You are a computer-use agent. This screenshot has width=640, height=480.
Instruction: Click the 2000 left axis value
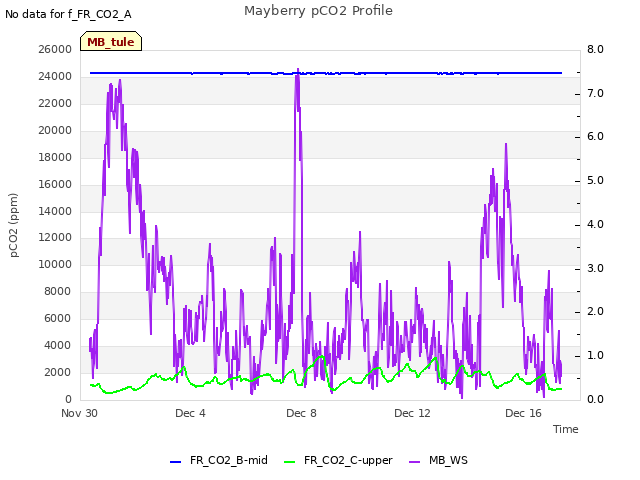(x=58, y=372)
